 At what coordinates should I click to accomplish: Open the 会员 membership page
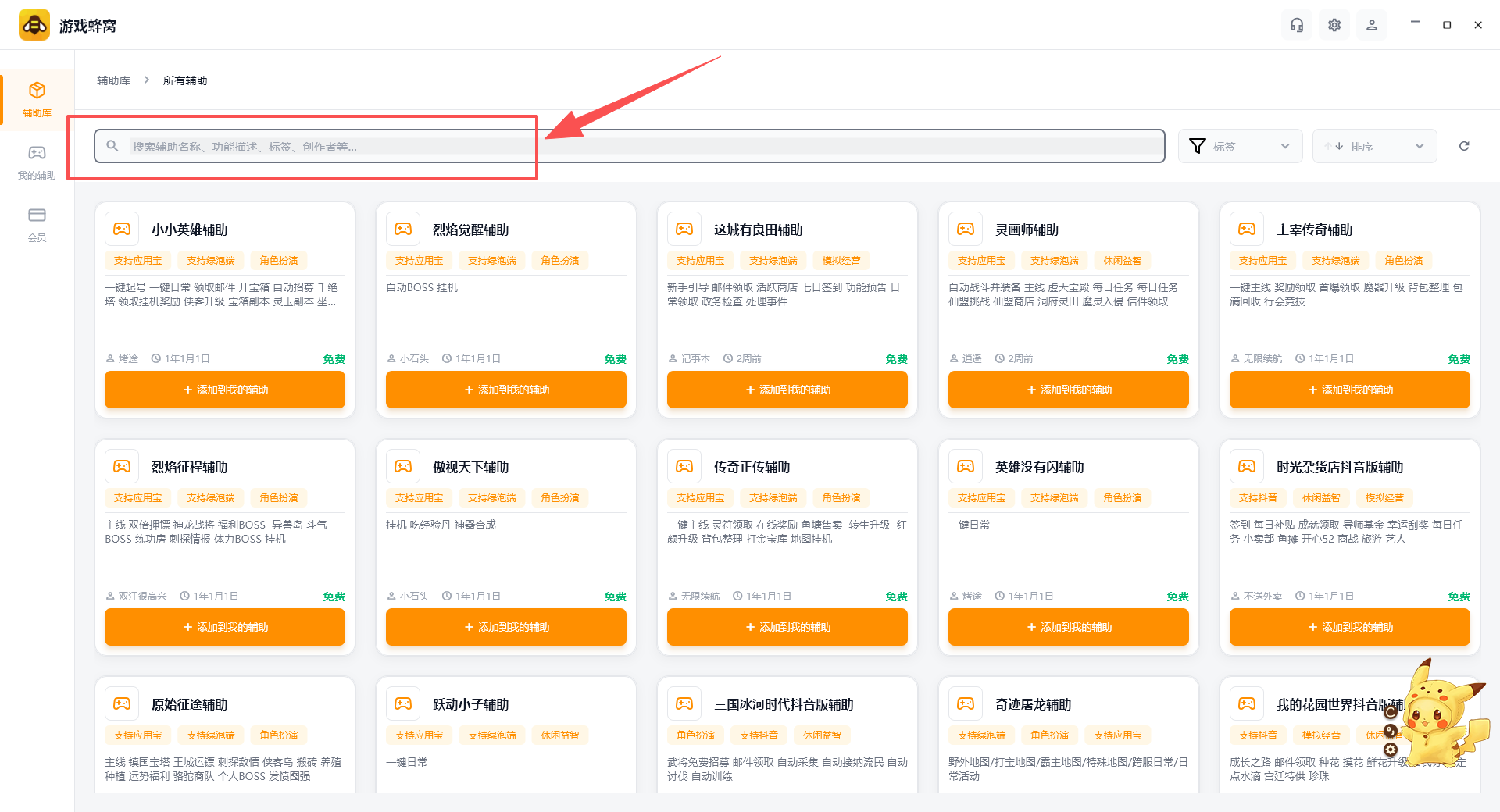pyautogui.click(x=37, y=224)
